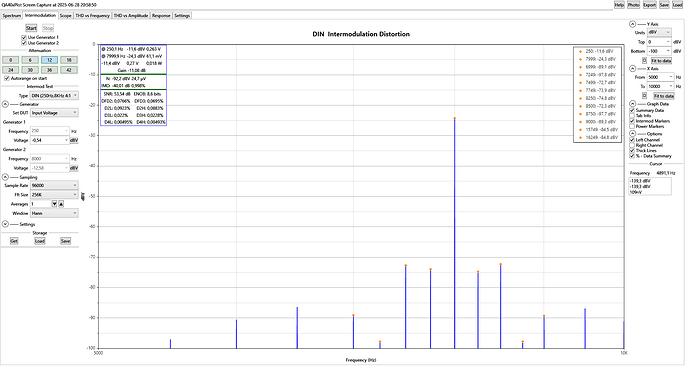
Task: Click the small lock button under X Axis To
Action: point(645,96)
